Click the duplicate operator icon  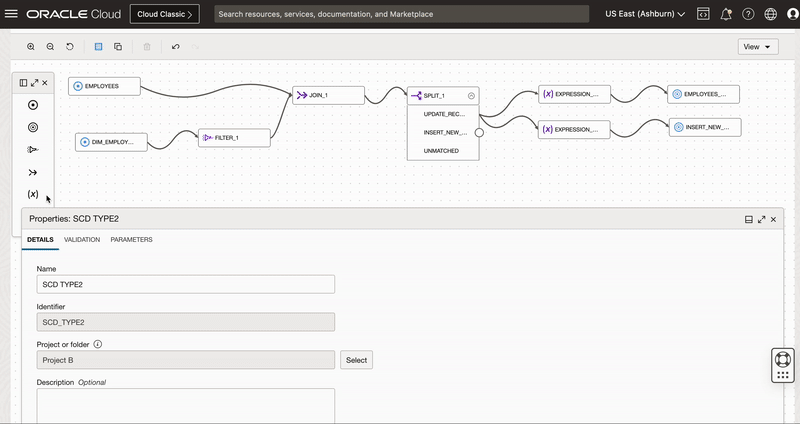118,46
